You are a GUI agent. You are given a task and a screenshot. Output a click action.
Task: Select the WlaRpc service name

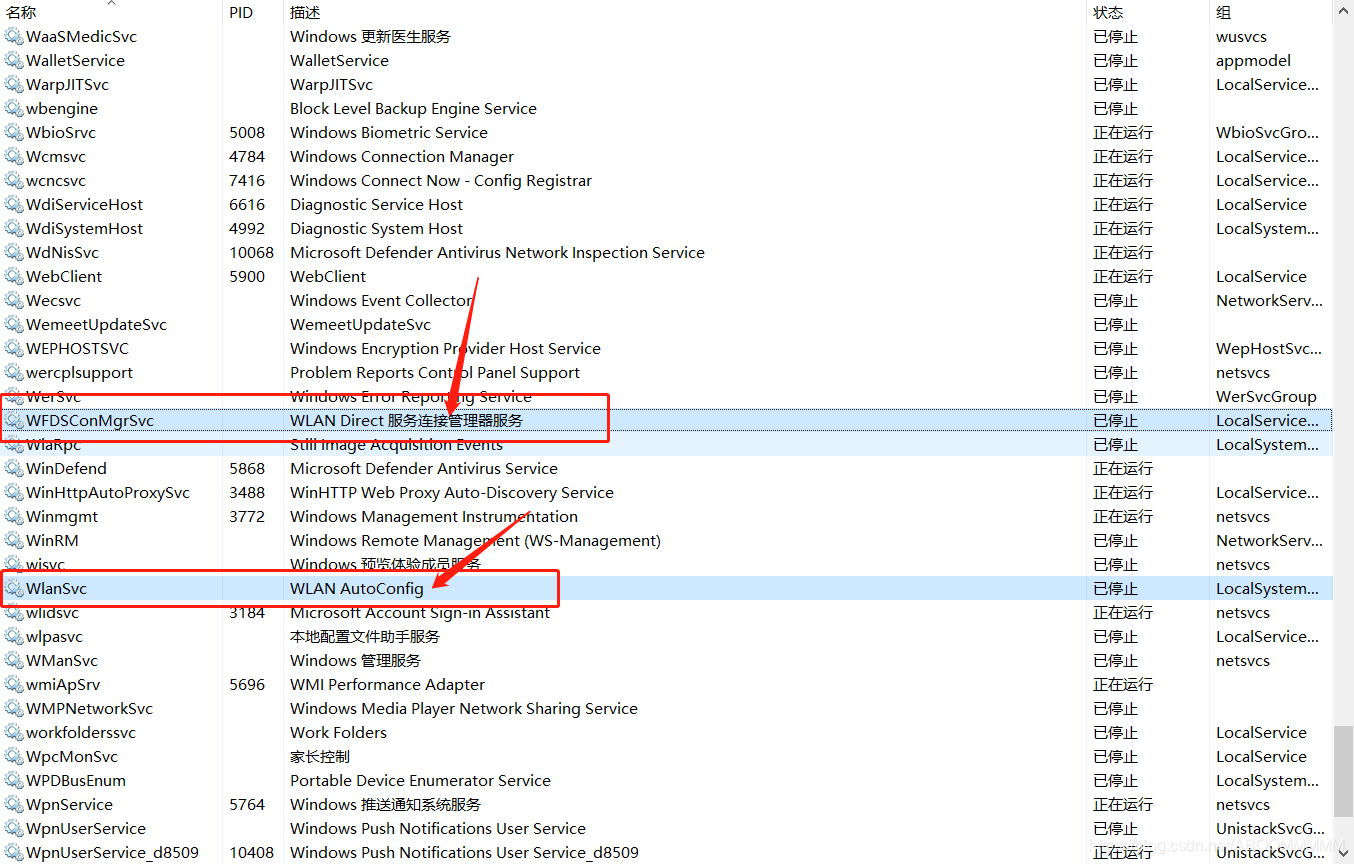(53, 444)
